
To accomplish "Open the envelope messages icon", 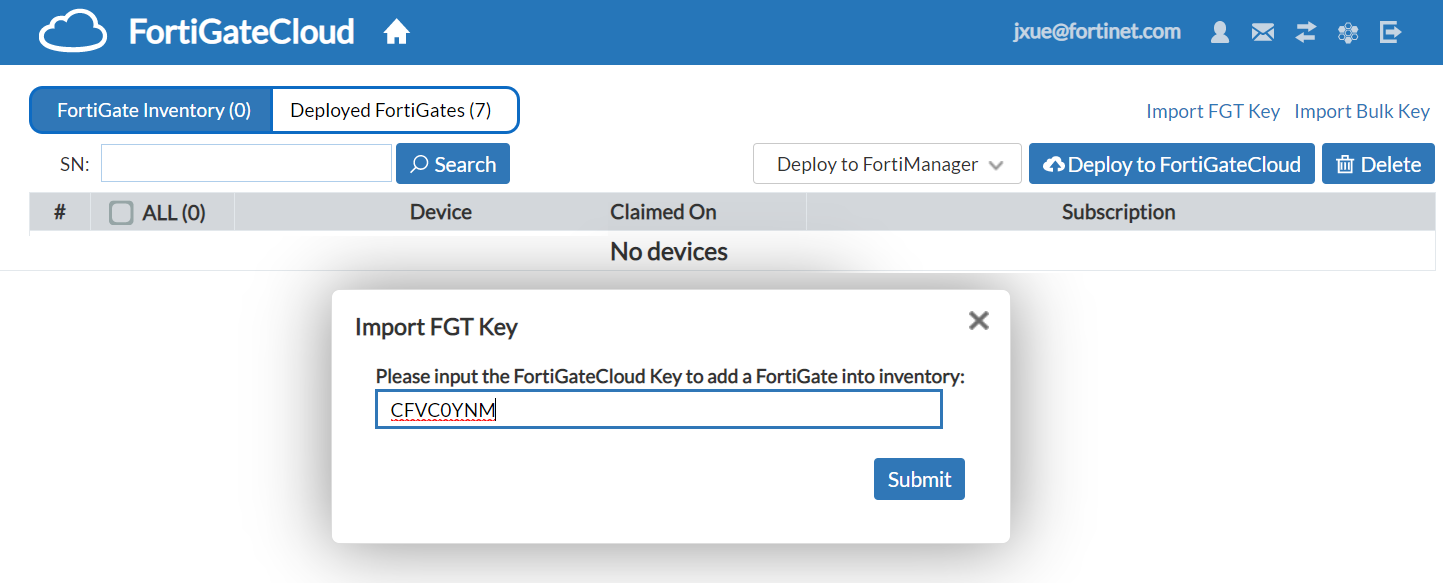I will click(1263, 33).
